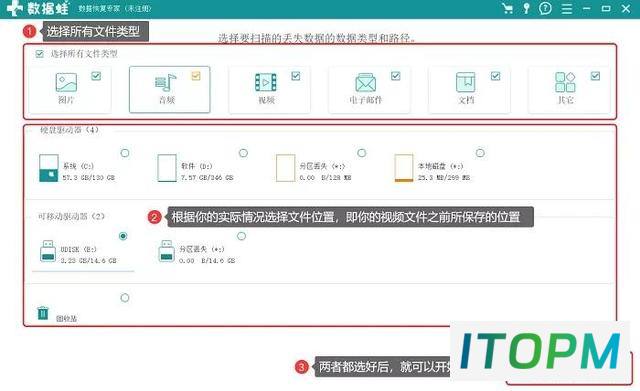Select the 软件 (D:) radio button
Image resolution: width=640 pixels, height=391 pixels.
click(x=243, y=153)
